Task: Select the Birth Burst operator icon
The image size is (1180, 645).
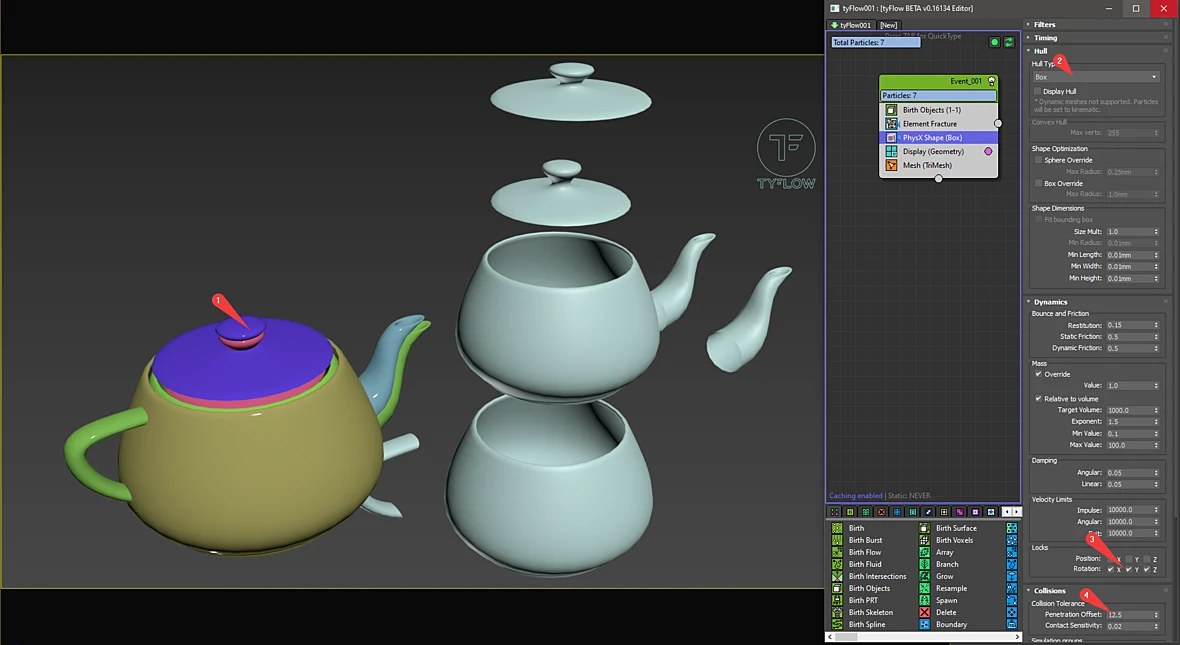Action: pyautogui.click(x=837, y=540)
